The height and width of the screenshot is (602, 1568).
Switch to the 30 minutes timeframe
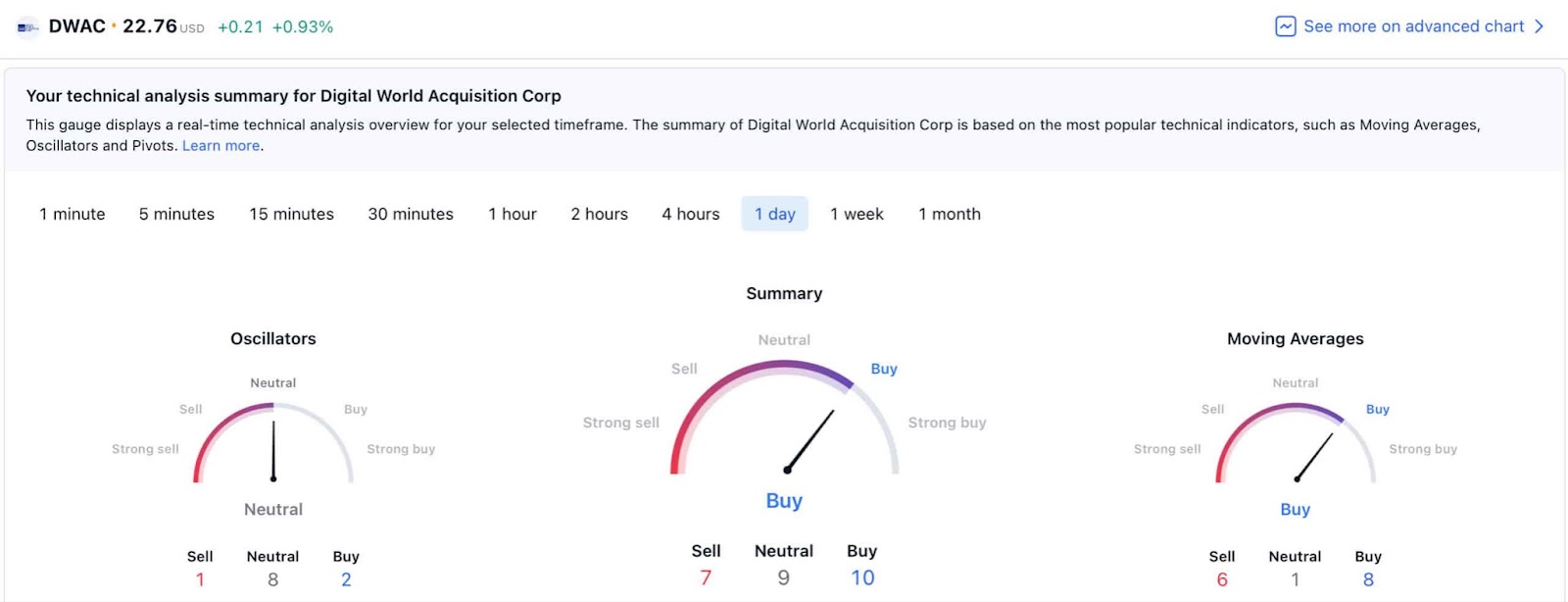click(411, 214)
